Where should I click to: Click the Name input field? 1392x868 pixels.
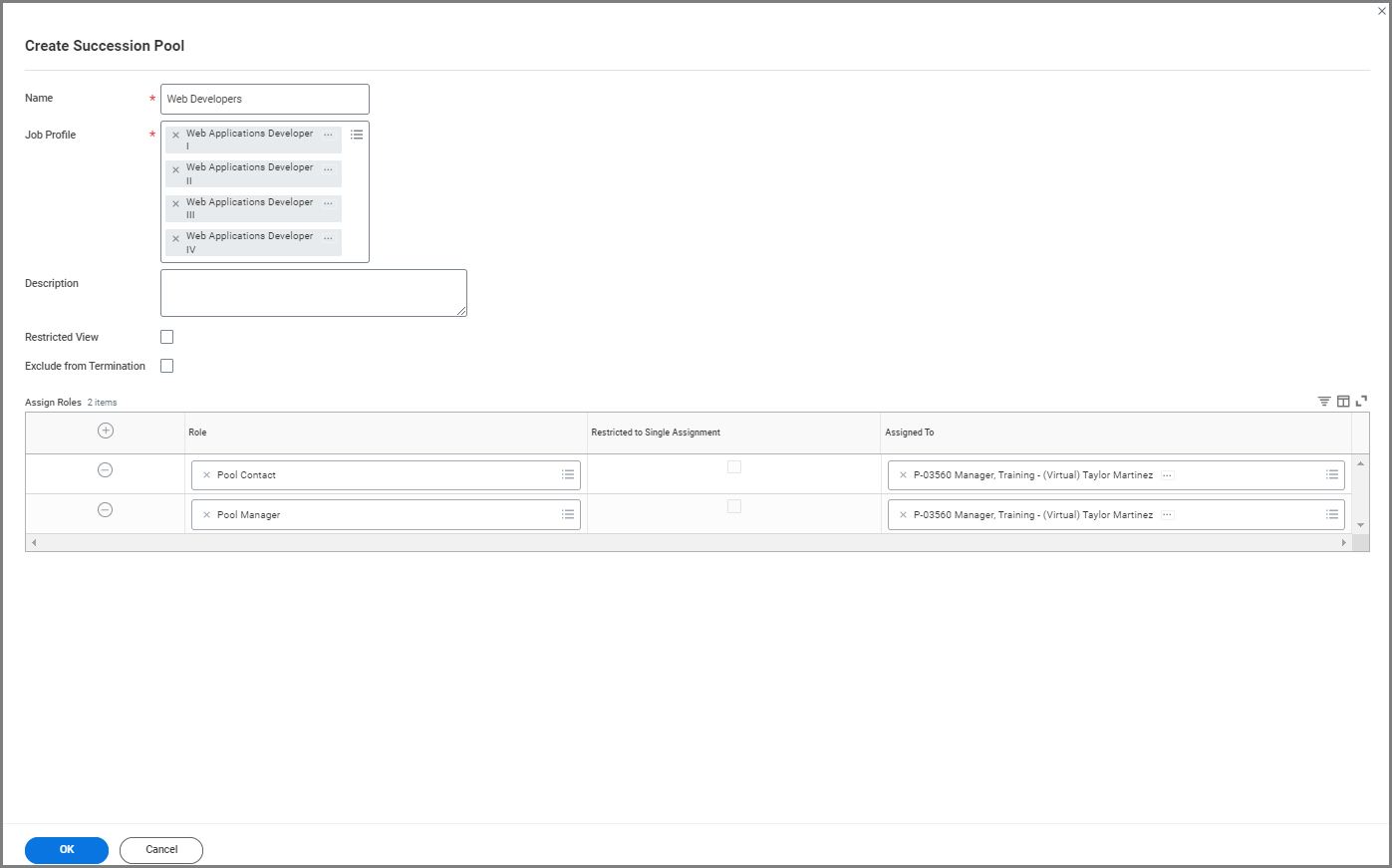click(265, 99)
